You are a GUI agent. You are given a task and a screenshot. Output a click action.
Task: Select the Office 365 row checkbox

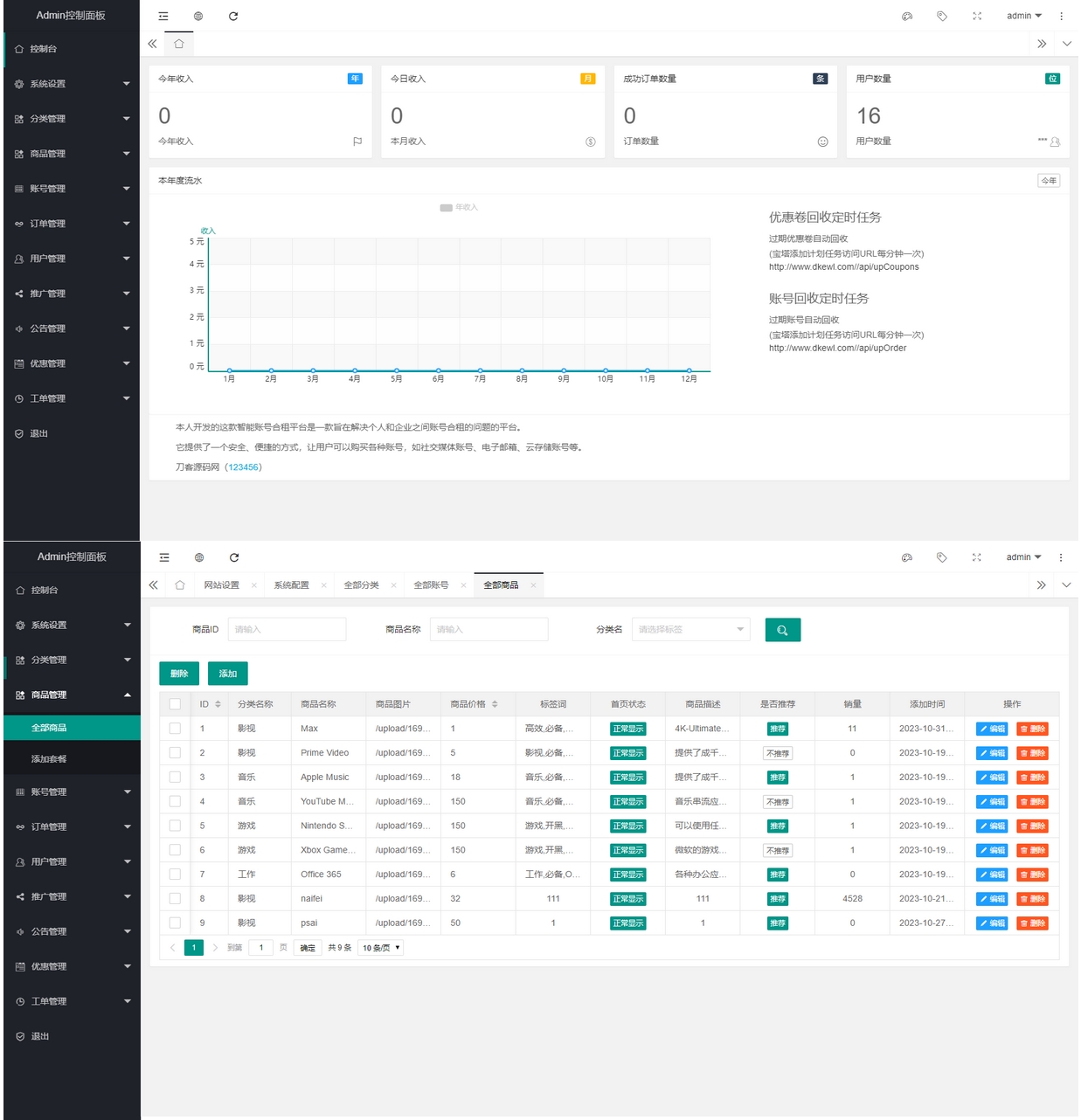click(175, 875)
